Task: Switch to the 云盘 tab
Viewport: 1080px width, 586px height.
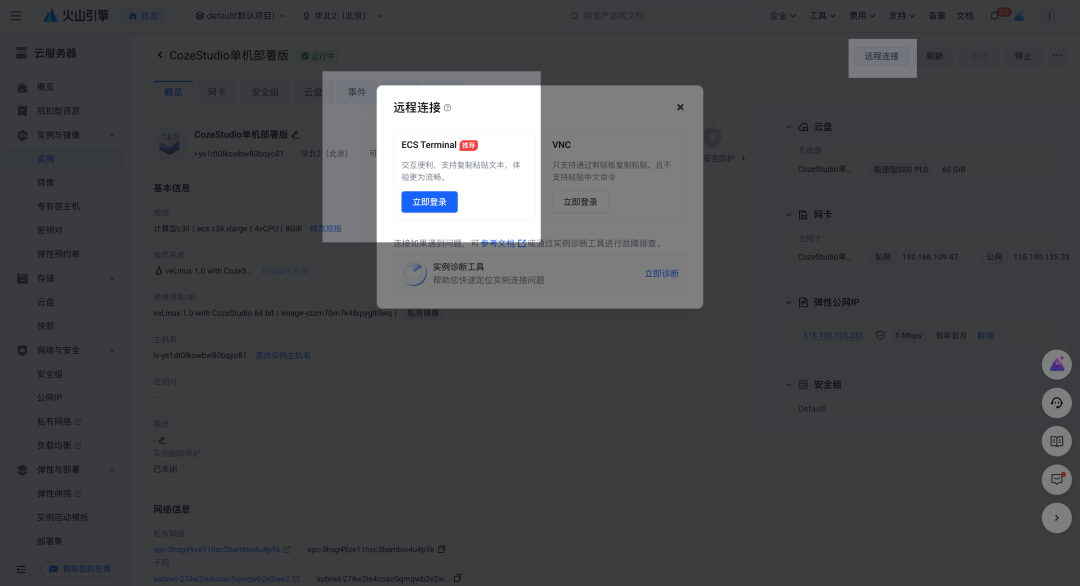Action: click(x=313, y=92)
